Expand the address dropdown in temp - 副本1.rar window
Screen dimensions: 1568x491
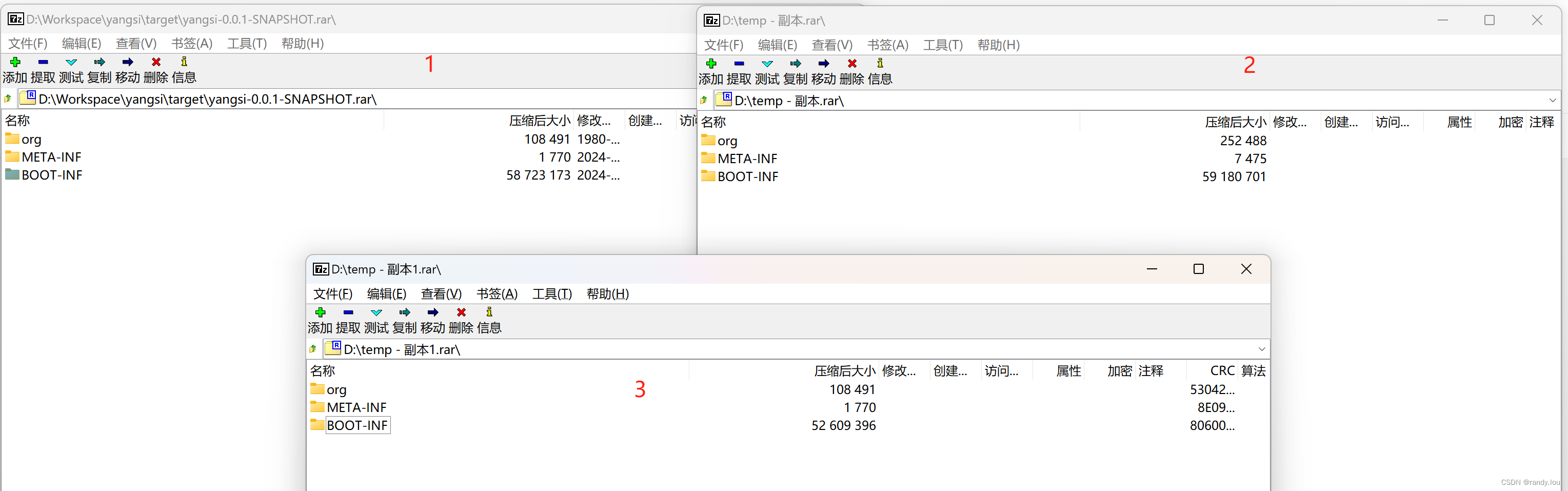(1262, 350)
